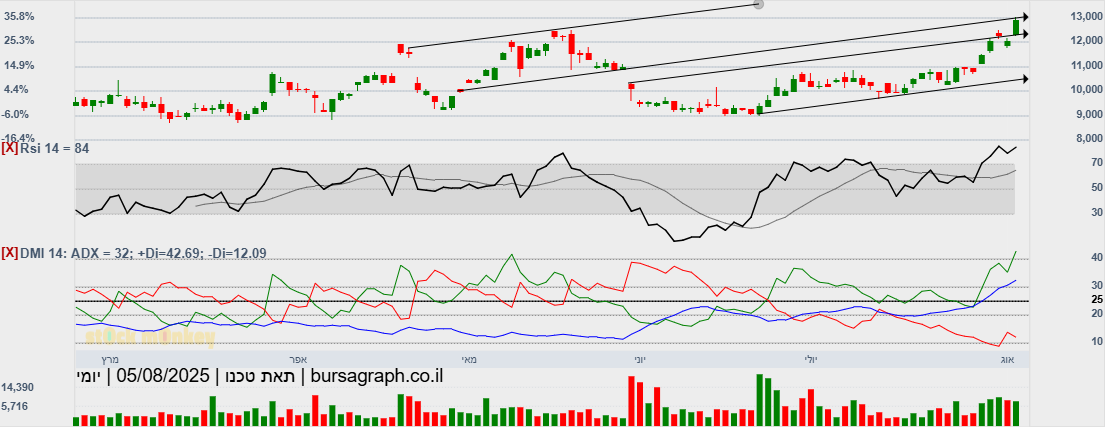Remove the DMI 14 indicator using its X
Screen dimensions: 1105x427
coord(10,253)
